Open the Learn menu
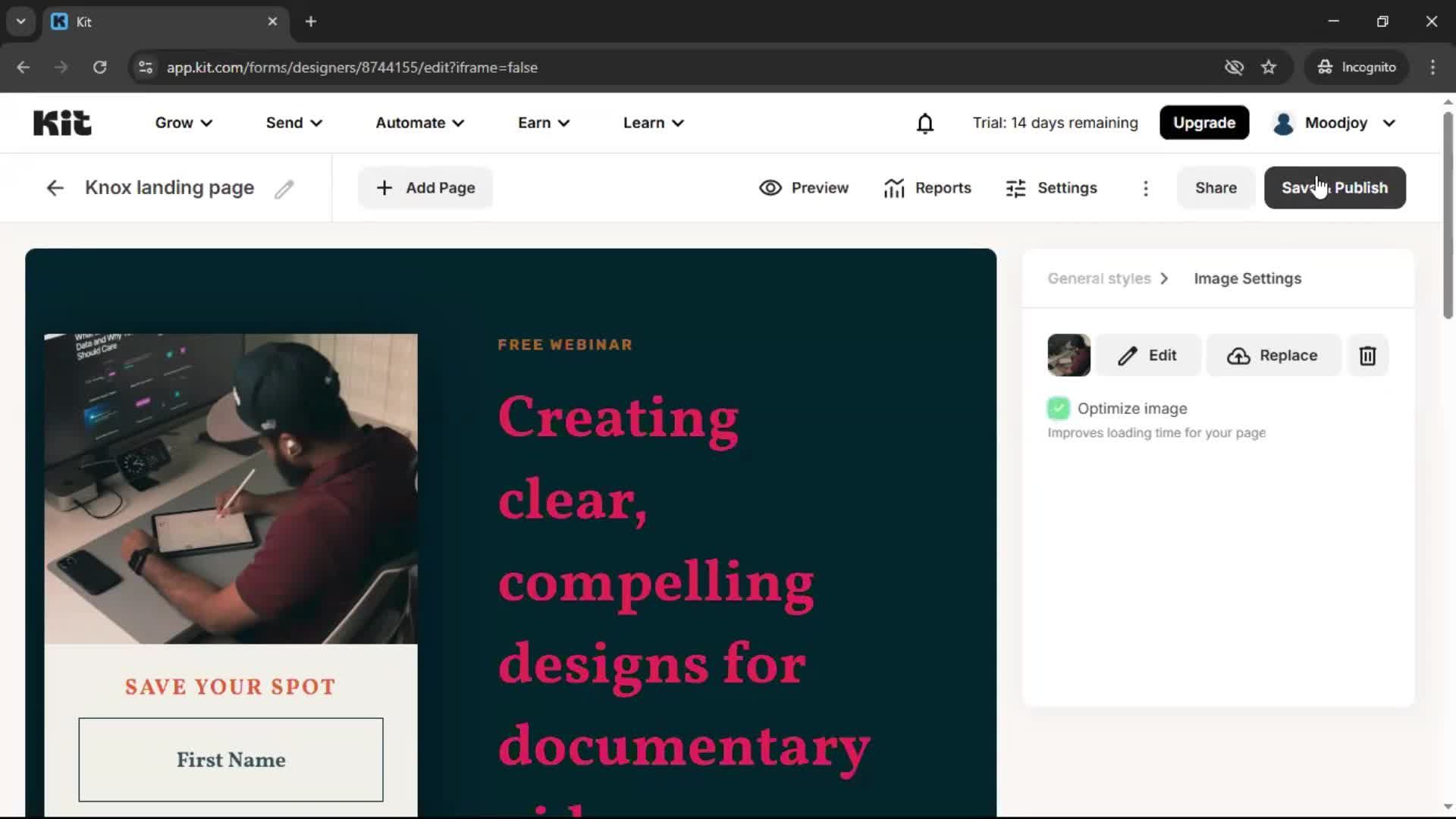The height and width of the screenshot is (819, 1456). (x=652, y=122)
